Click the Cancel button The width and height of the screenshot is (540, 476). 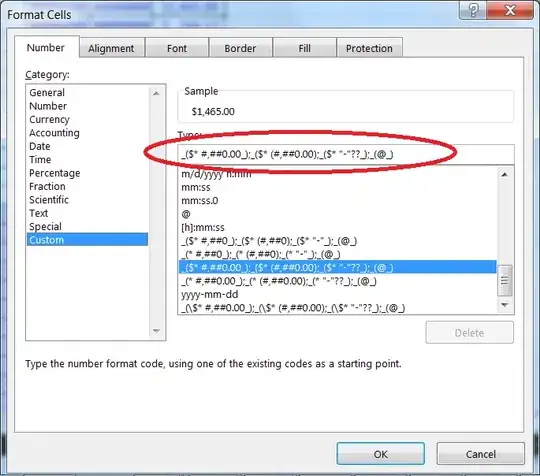pos(481,454)
